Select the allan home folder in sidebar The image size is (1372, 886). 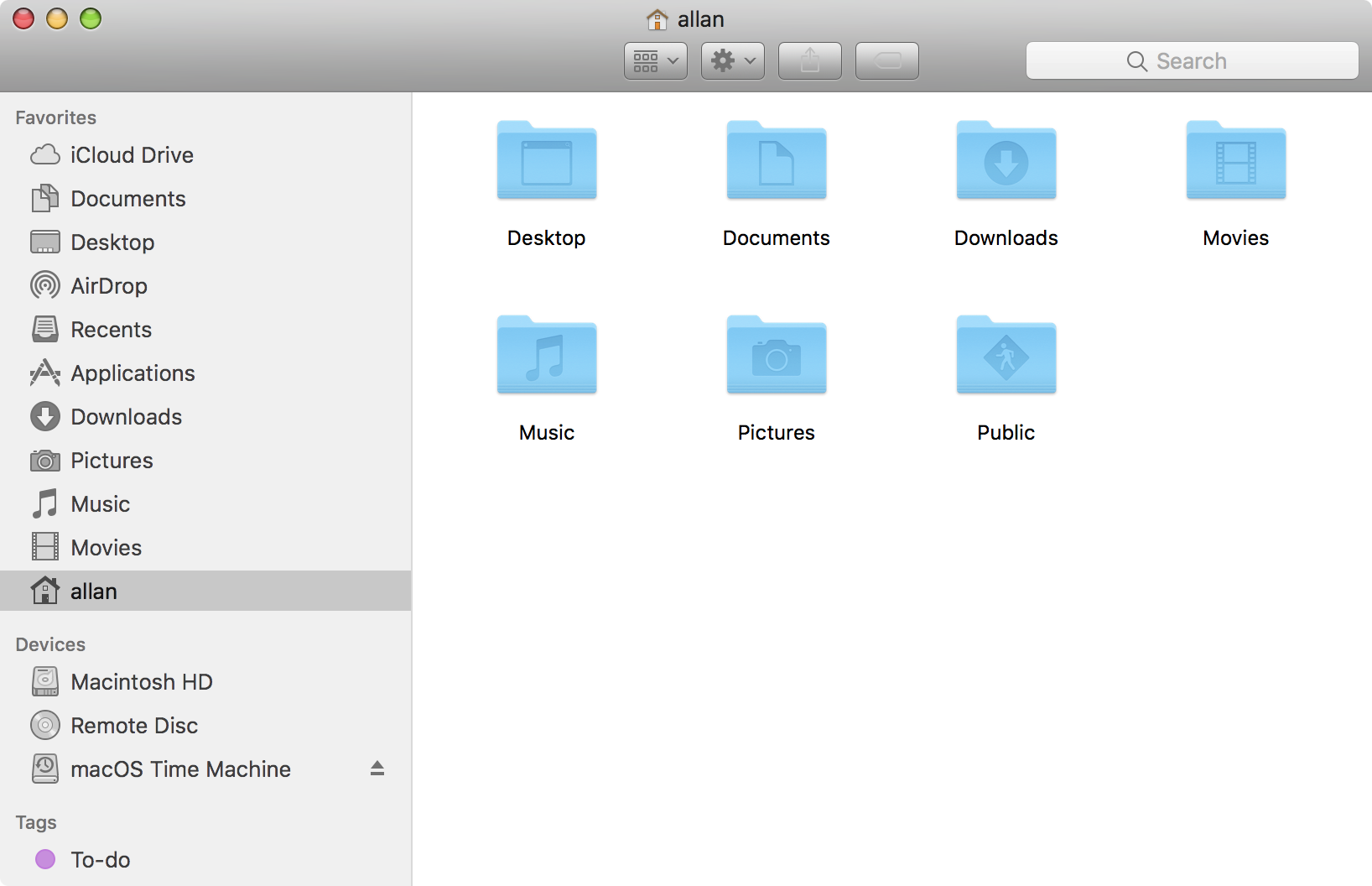point(205,592)
